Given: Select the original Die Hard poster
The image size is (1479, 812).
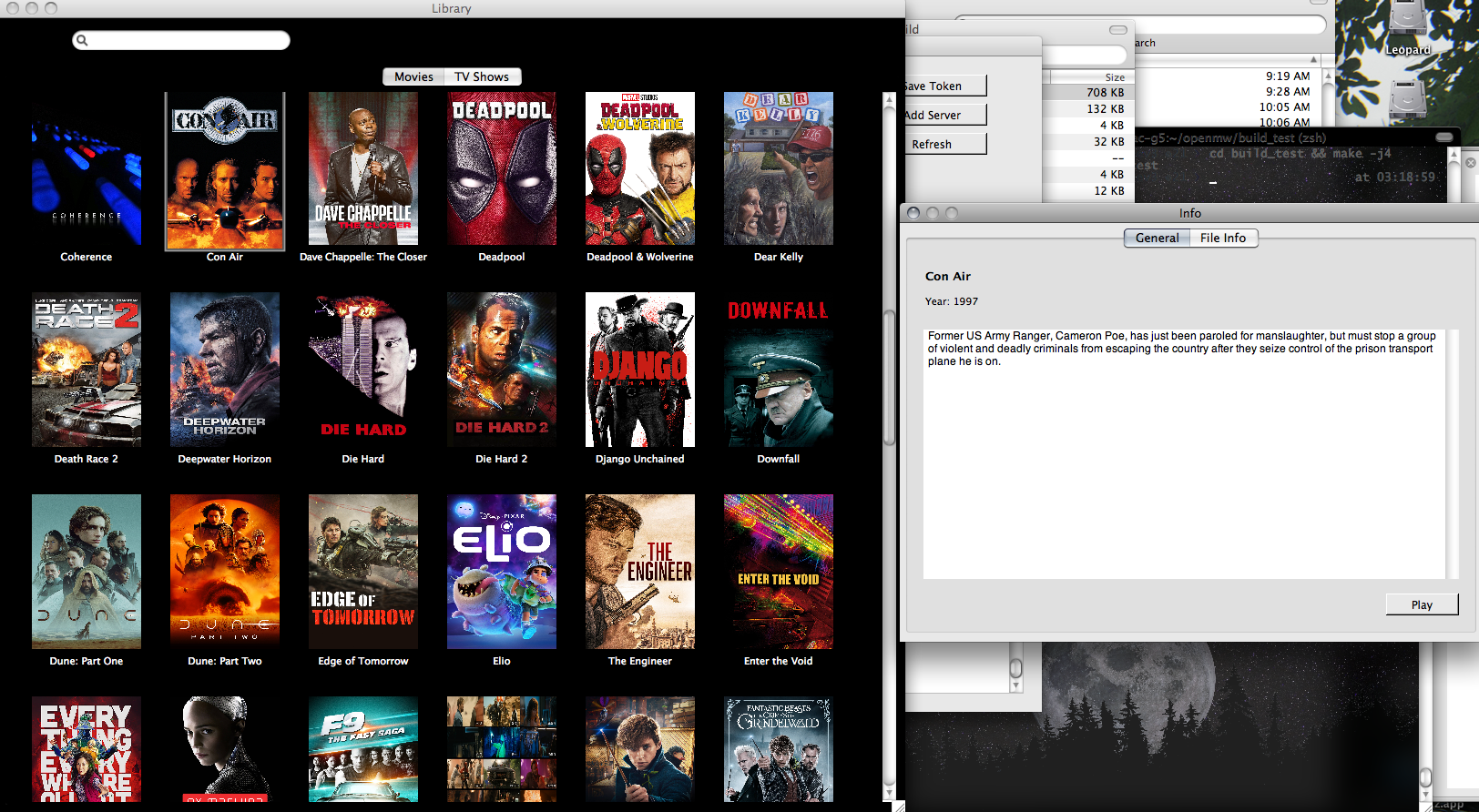Looking at the screenshot, I should click(363, 370).
